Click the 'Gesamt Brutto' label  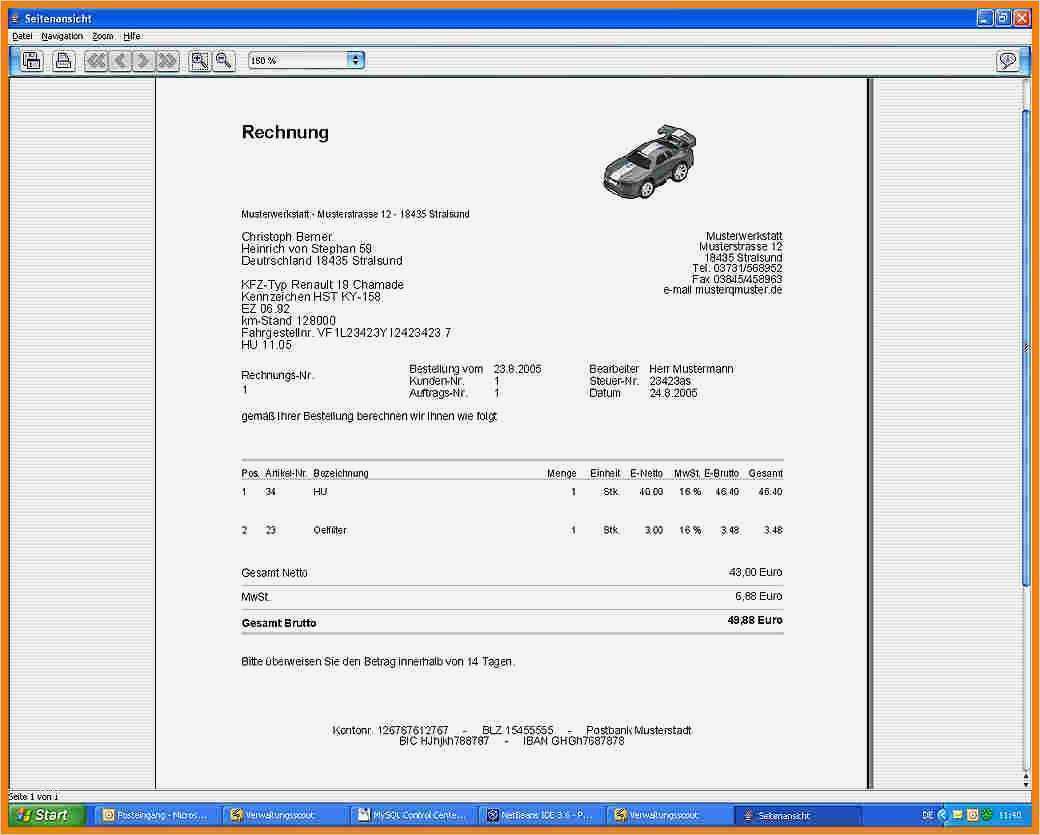coord(279,623)
